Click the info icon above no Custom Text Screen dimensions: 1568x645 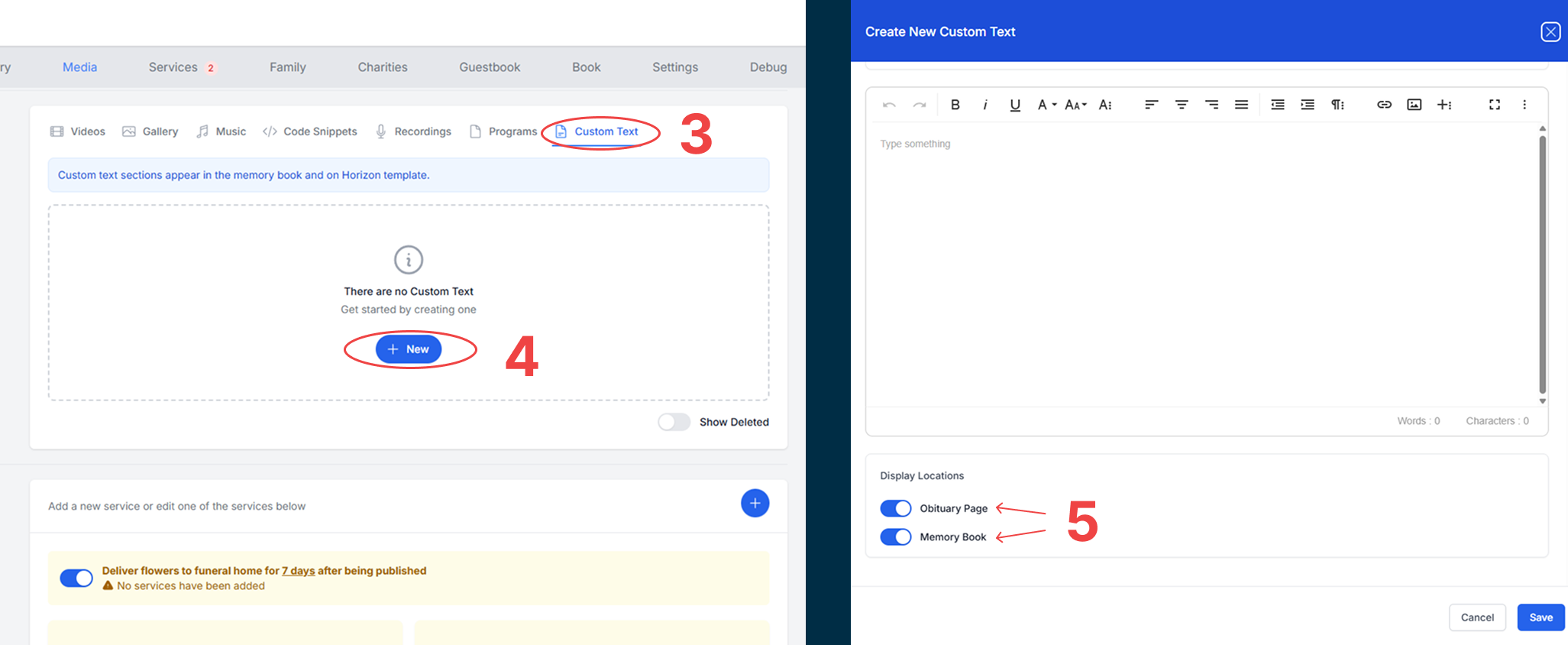(x=409, y=260)
